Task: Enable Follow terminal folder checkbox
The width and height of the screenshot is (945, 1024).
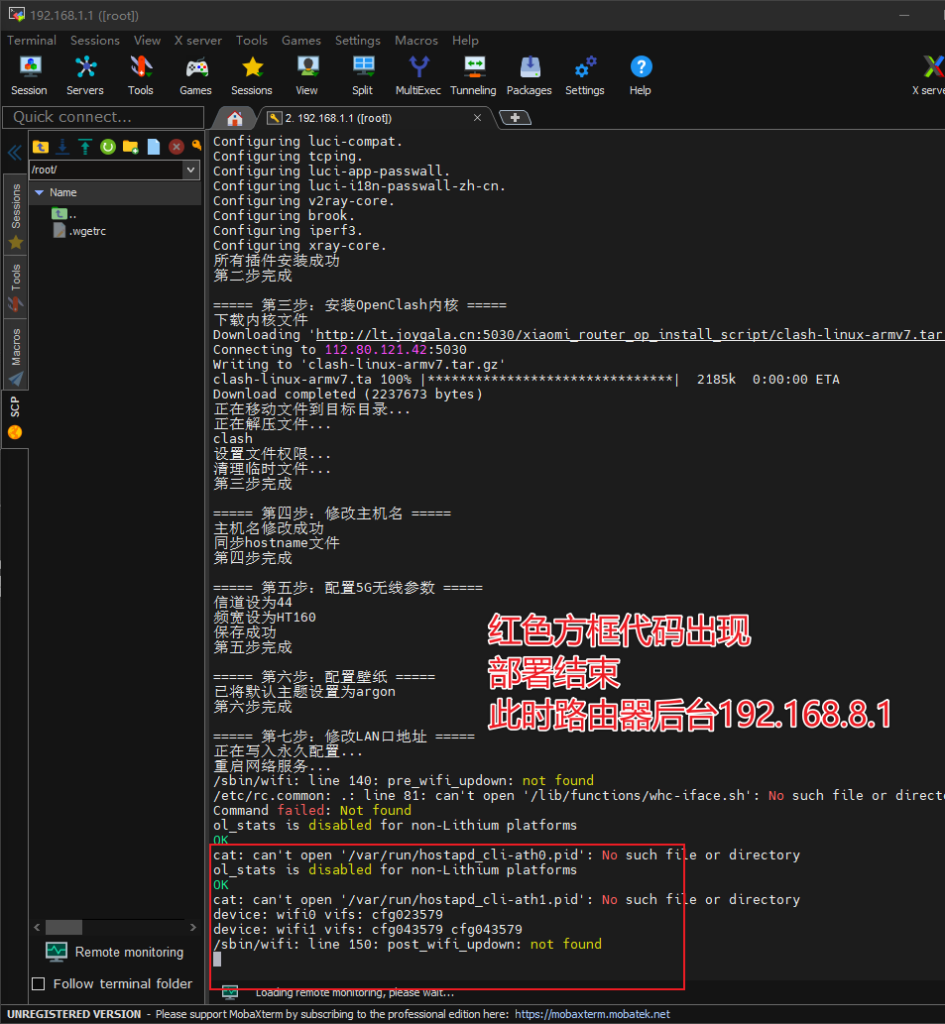Action: pyautogui.click(x=39, y=983)
